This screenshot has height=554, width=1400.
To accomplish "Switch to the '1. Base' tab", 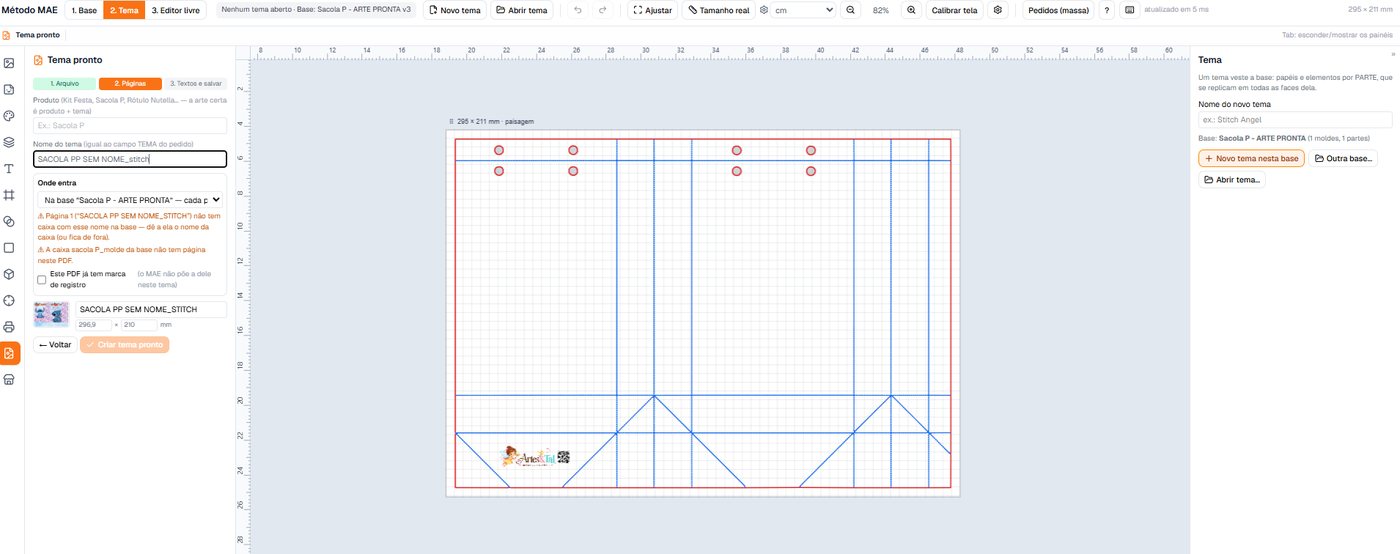I will click(84, 10).
